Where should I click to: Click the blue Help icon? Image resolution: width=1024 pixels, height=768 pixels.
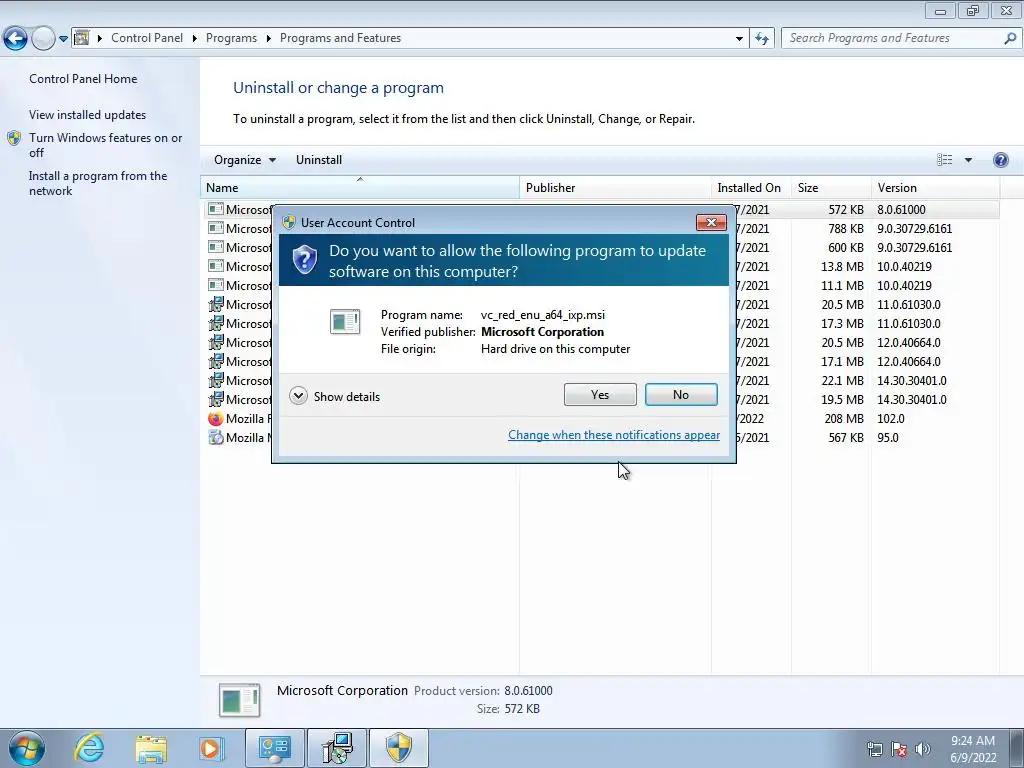(1000, 160)
